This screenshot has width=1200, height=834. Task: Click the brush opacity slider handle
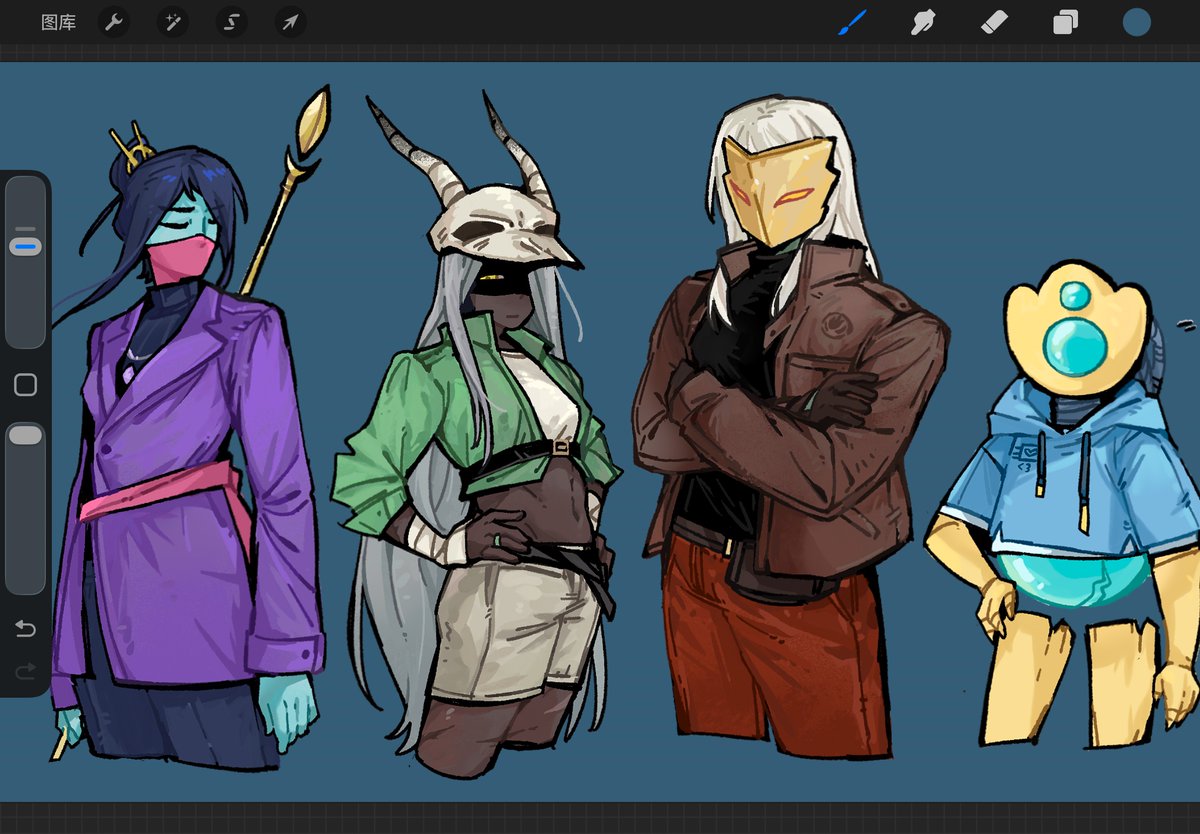[x=26, y=434]
